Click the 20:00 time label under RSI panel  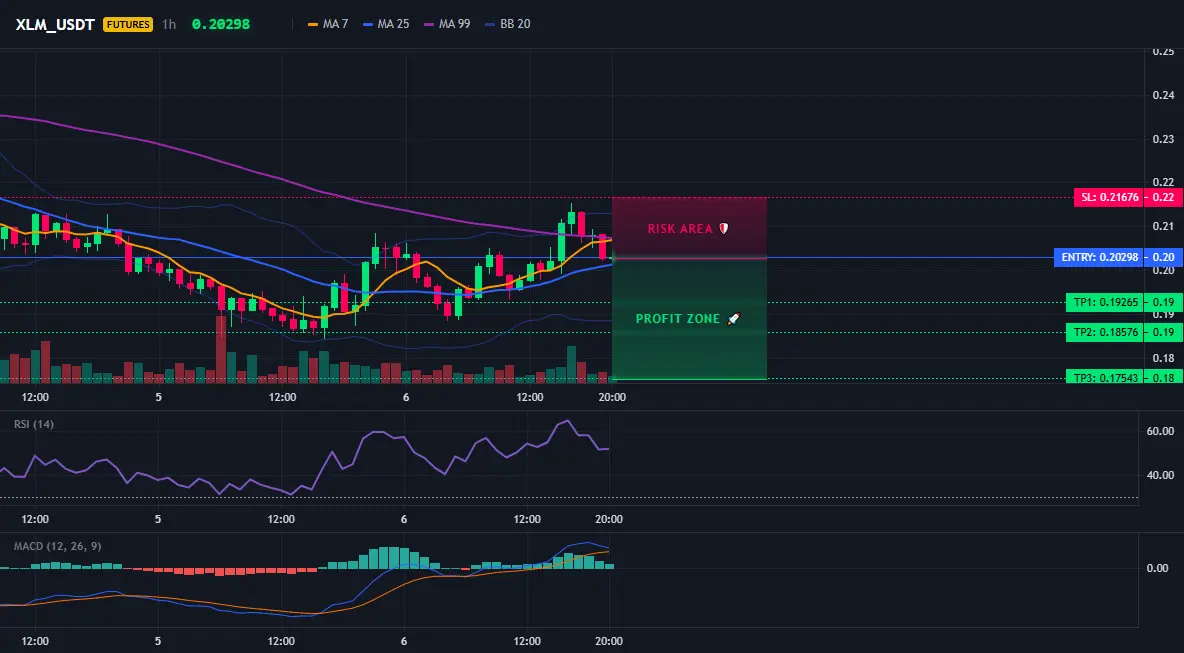click(609, 519)
